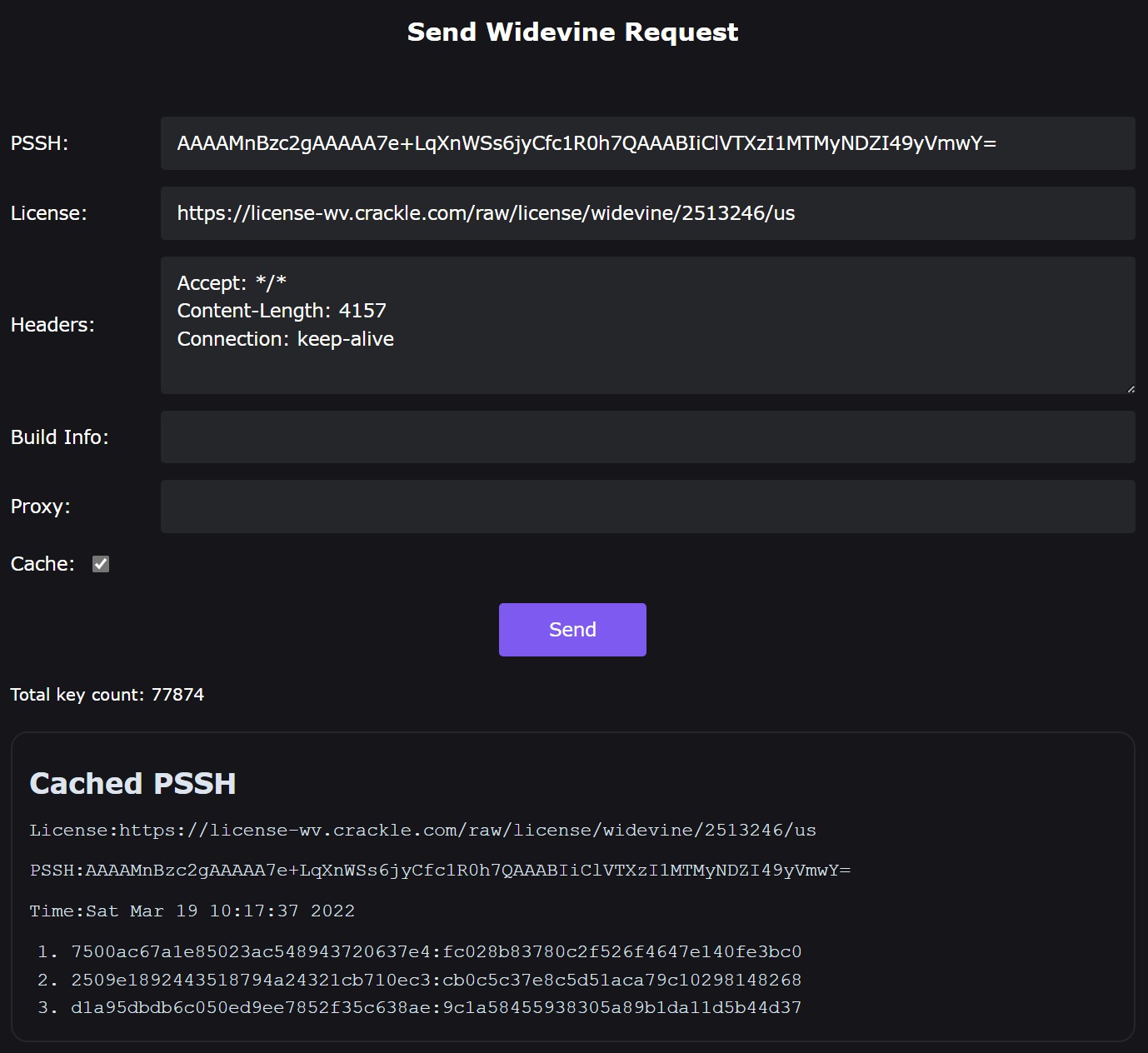Click the Cache label
1148x1053 pixels.
[42, 564]
